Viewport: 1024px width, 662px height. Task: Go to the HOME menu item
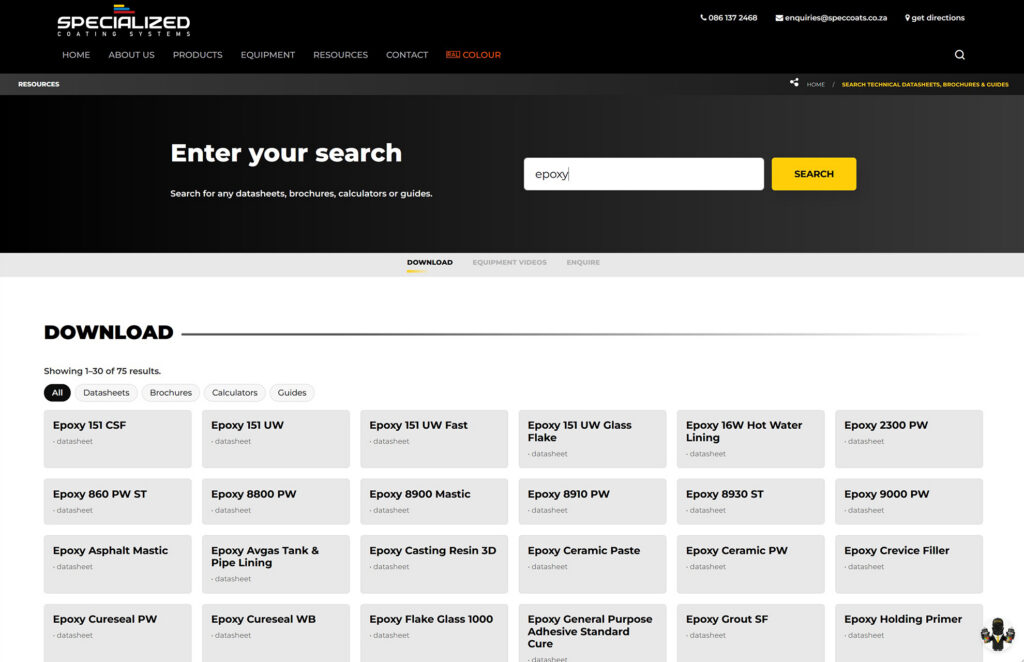click(x=76, y=55)
